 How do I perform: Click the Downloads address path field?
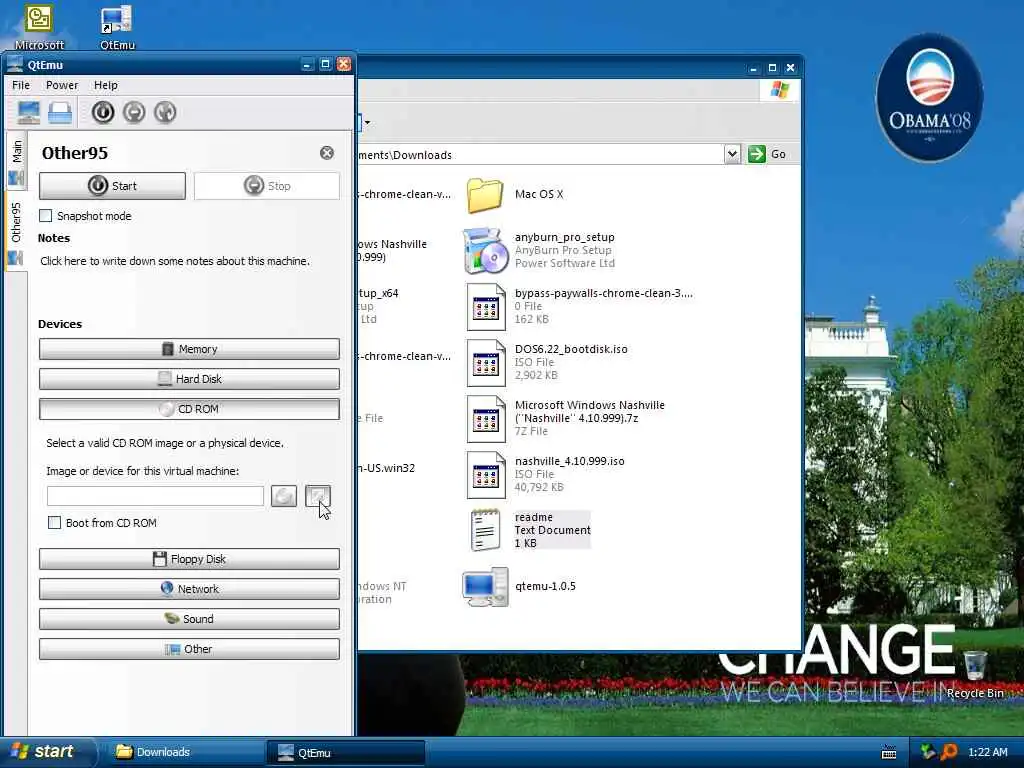coord(541,155)
